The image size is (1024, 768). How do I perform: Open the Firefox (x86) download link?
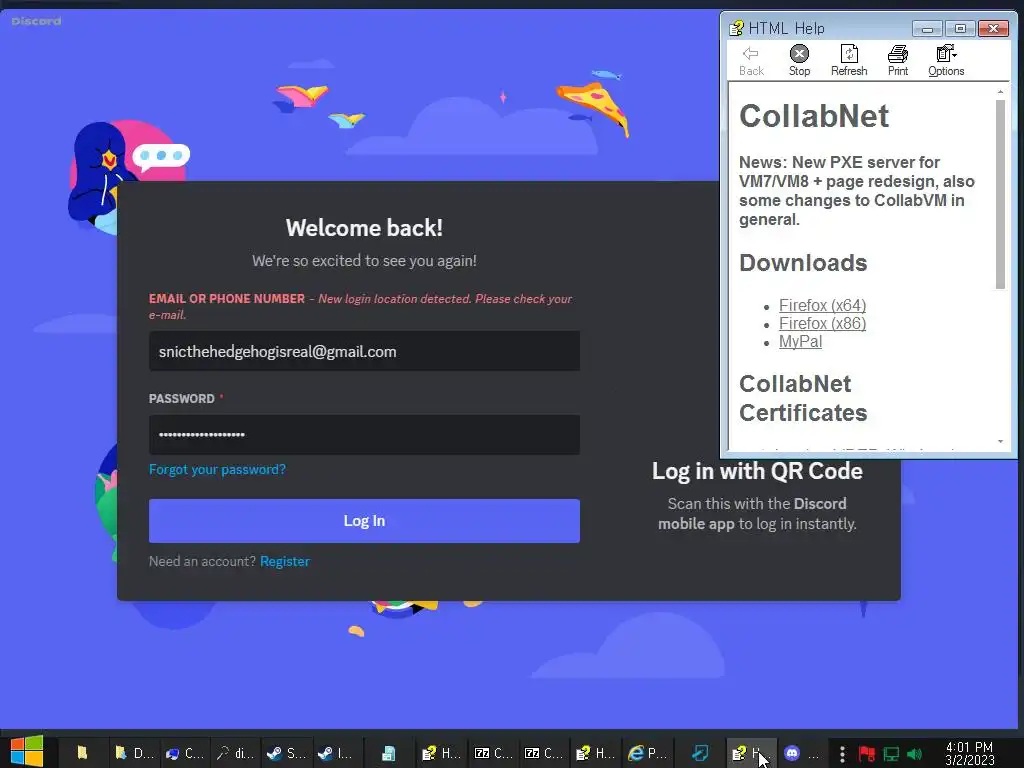pos(822,323)
